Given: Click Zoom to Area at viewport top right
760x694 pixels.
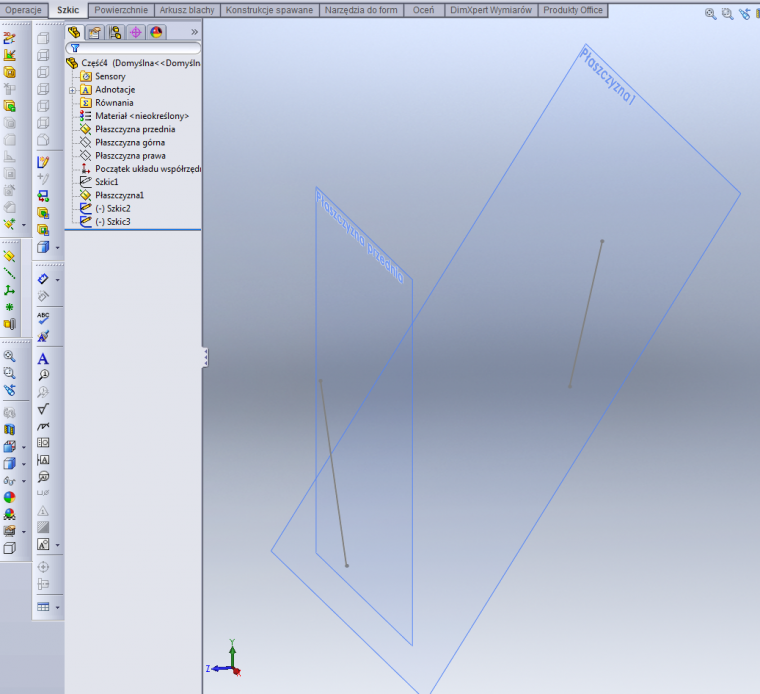Looking at the screenshot, I should tap(728, 14).
